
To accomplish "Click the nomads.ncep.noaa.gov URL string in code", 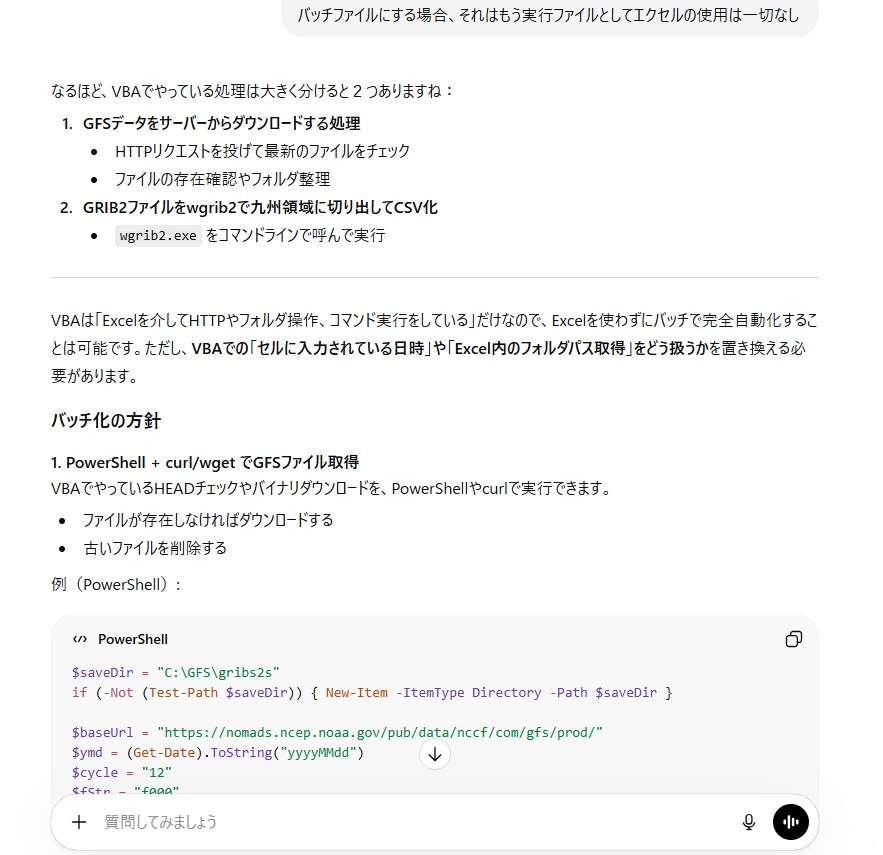I will click(380, 732).
